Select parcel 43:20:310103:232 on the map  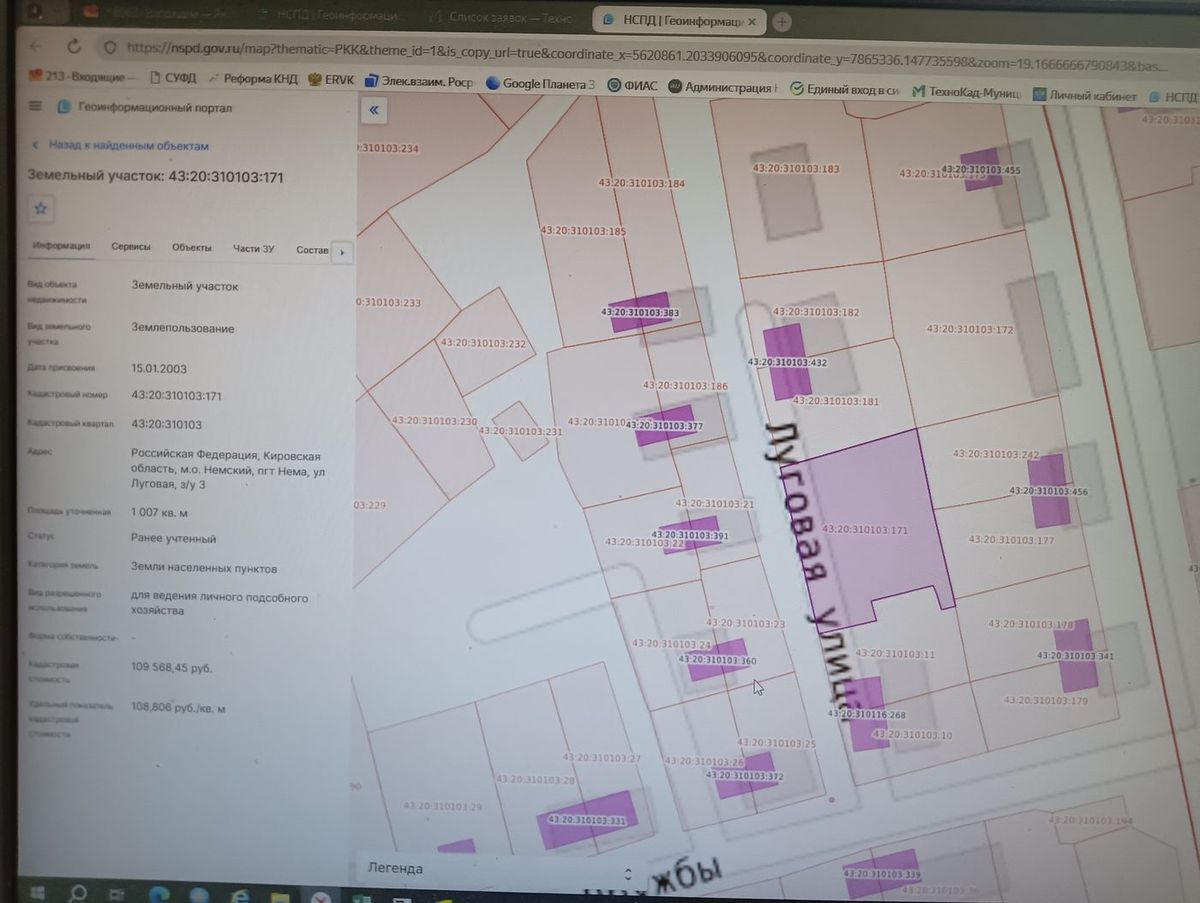tap(483, 343)
